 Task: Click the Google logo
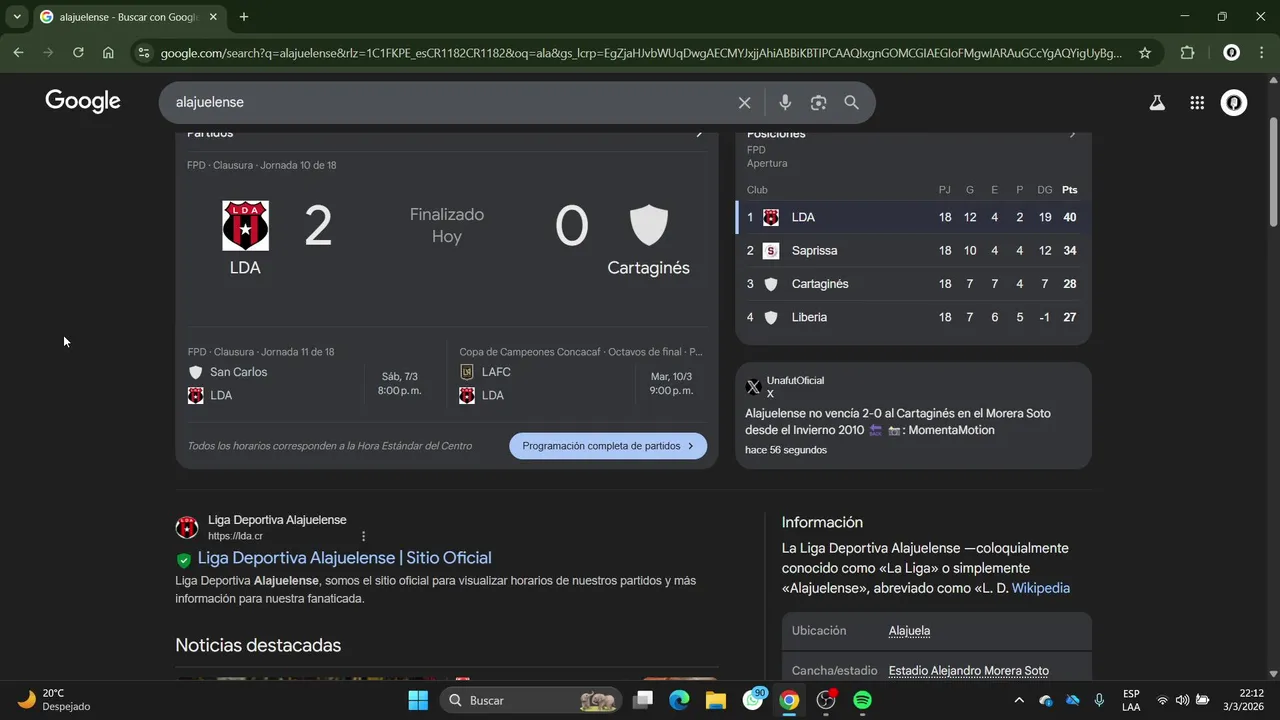83,101
